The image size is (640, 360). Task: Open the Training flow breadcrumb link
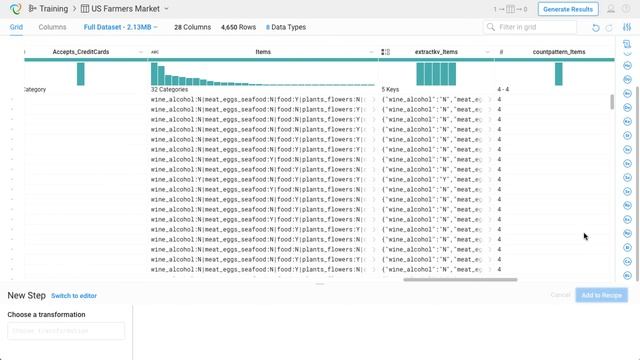click(53, 9)
